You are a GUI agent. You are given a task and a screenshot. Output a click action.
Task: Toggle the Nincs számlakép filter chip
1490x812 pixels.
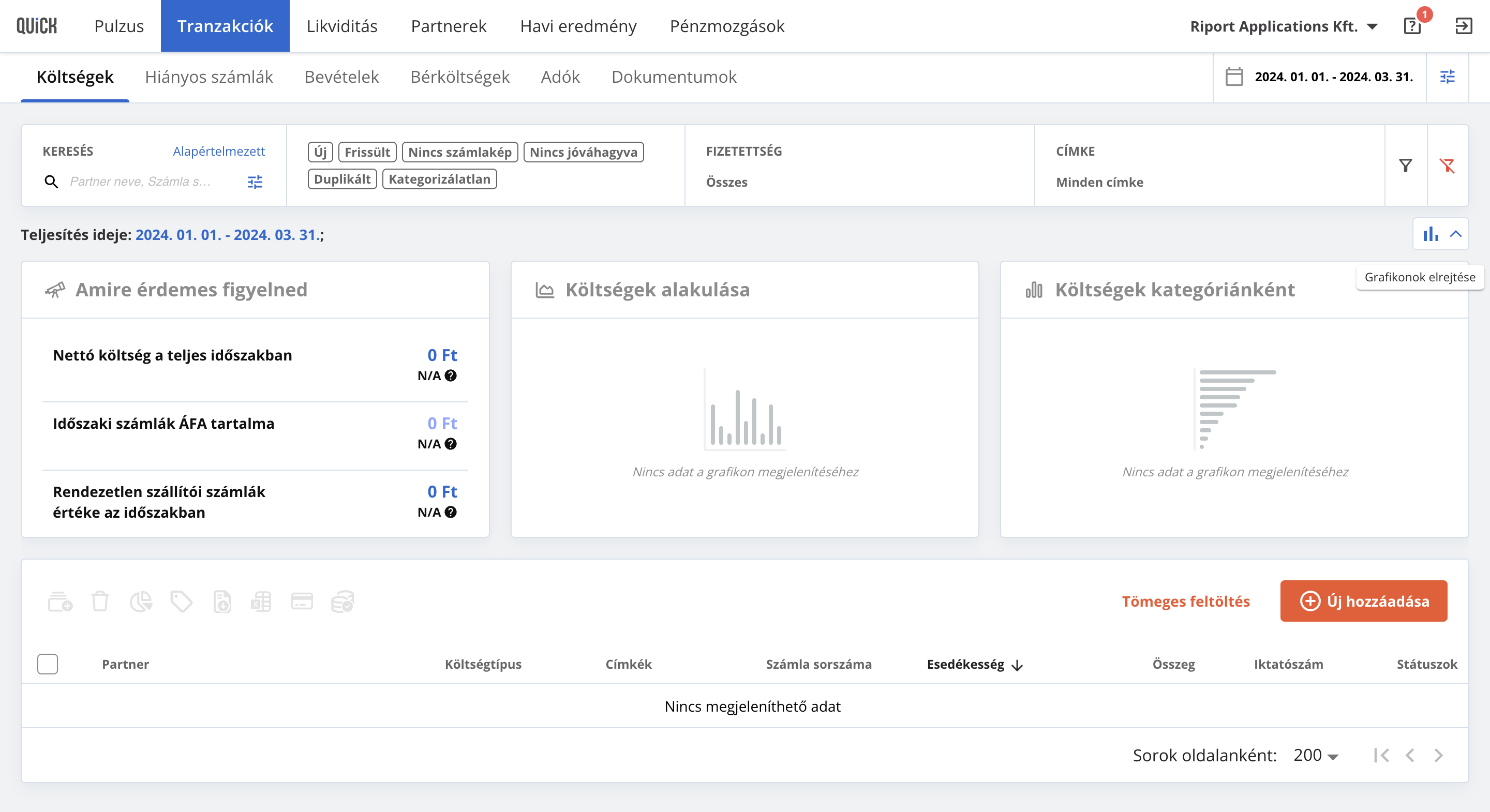coord(460,152)
